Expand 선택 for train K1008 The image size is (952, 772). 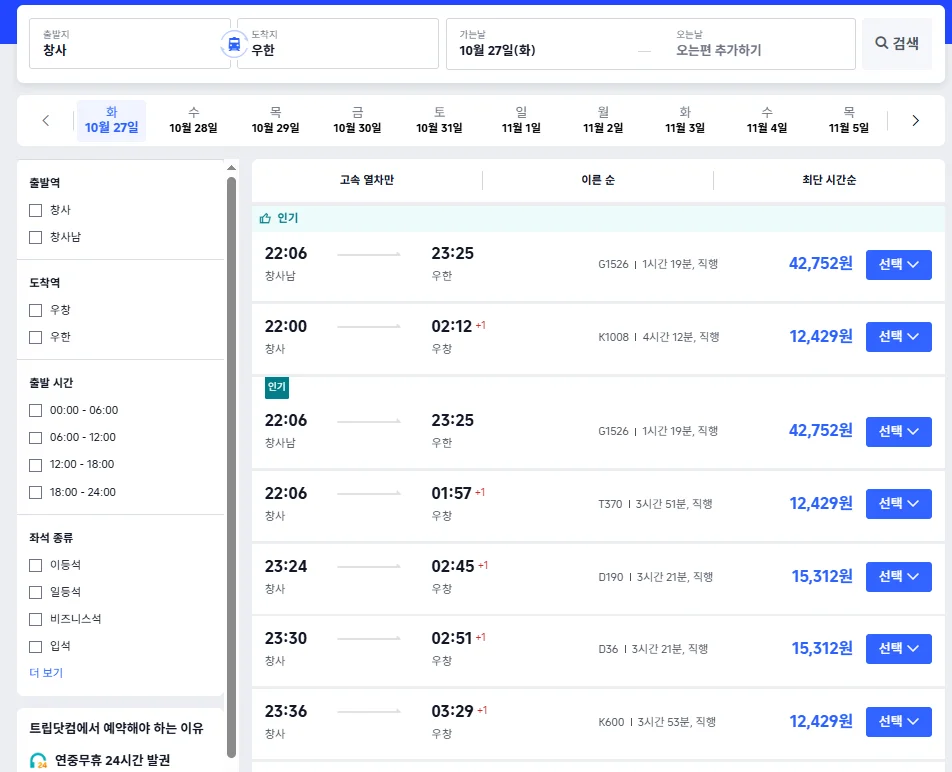(x=899, y=336)
